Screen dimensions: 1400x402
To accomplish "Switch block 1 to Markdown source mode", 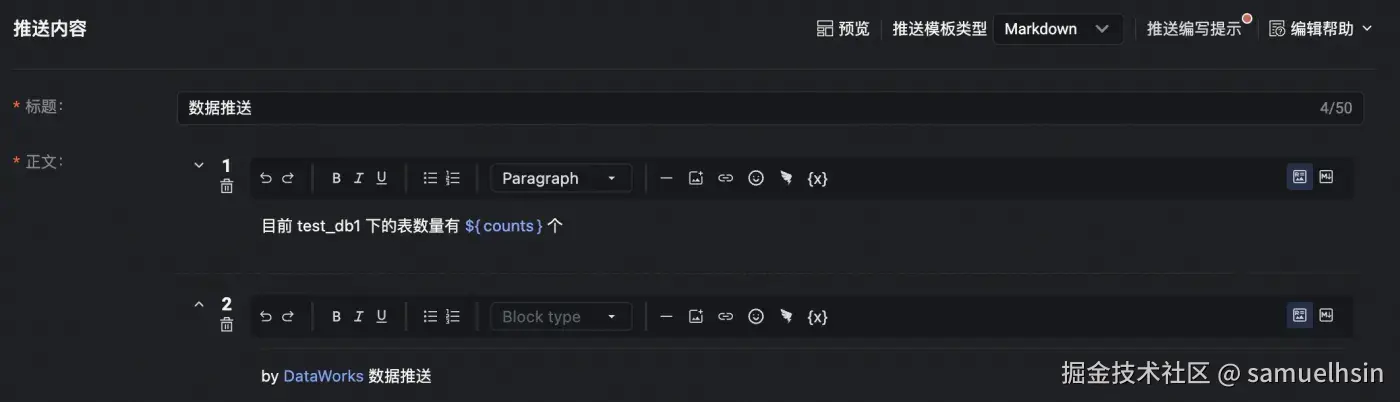I will coord(1326,177).
